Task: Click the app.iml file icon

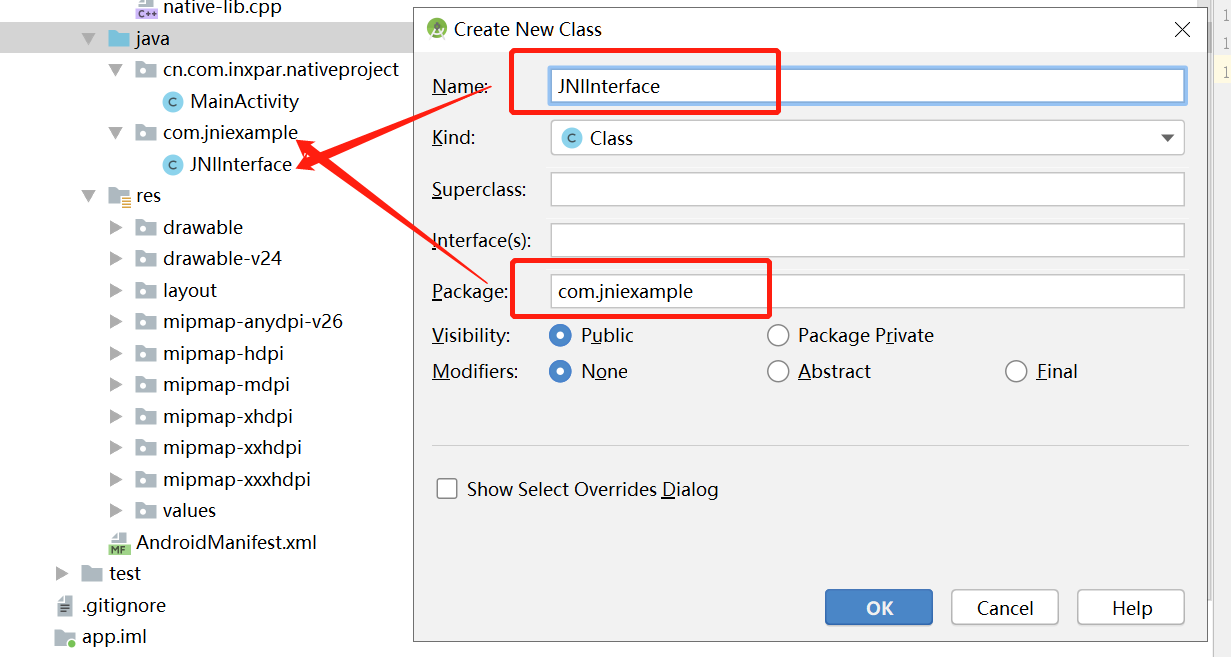Action: (65, 637)
